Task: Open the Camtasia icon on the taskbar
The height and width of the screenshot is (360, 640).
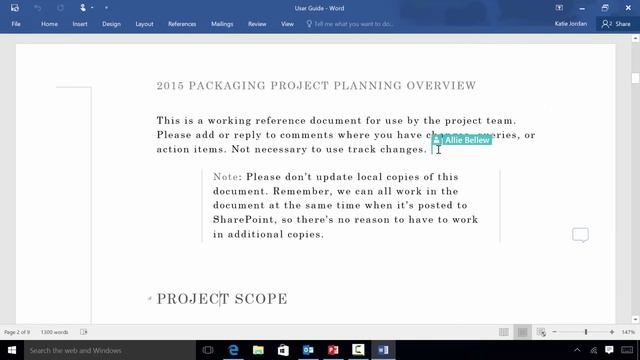Action: (x=358, y=350)
